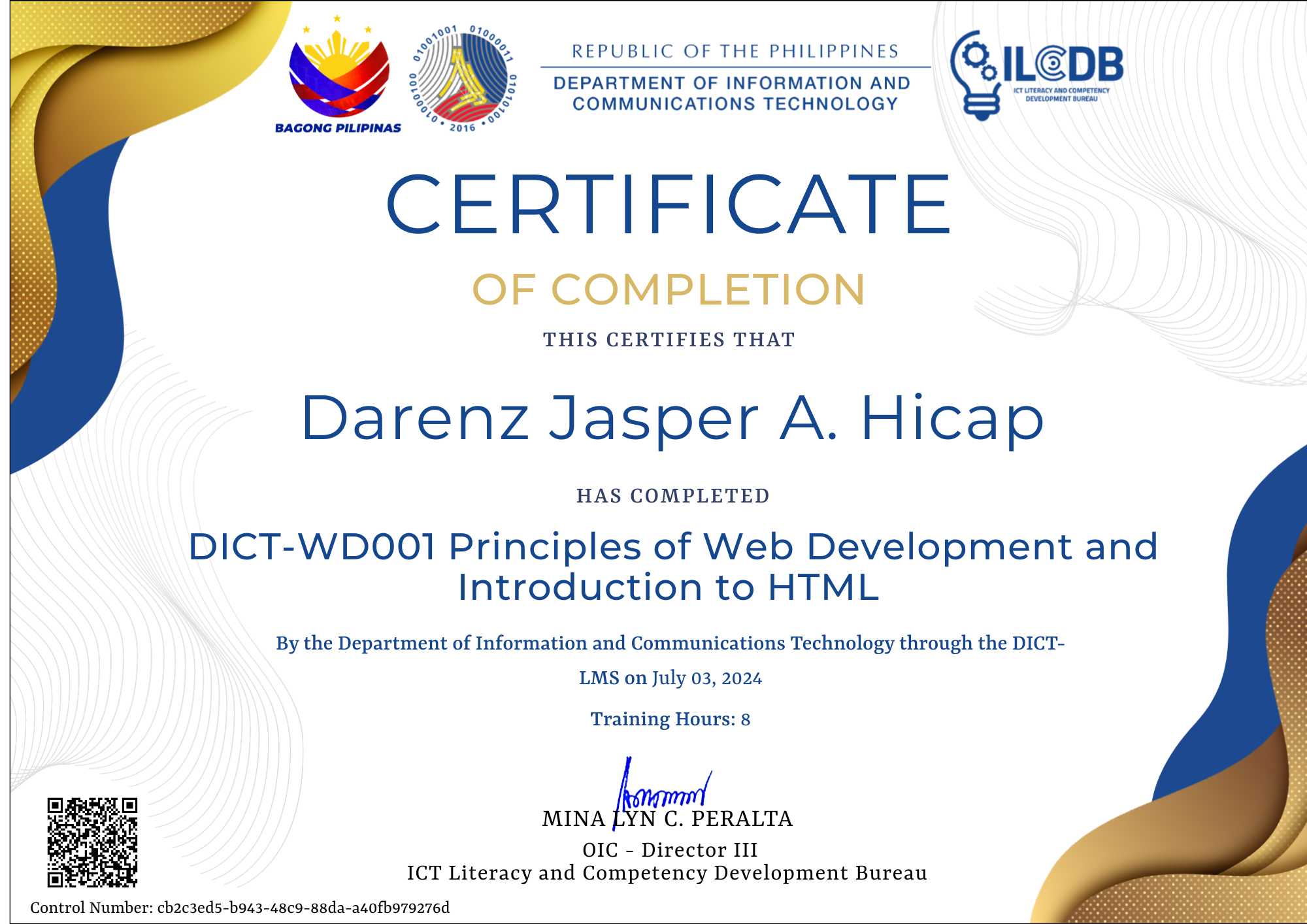
Task: Click signatory name Mina Lyn C. Peralta
Action: (668, 819)
